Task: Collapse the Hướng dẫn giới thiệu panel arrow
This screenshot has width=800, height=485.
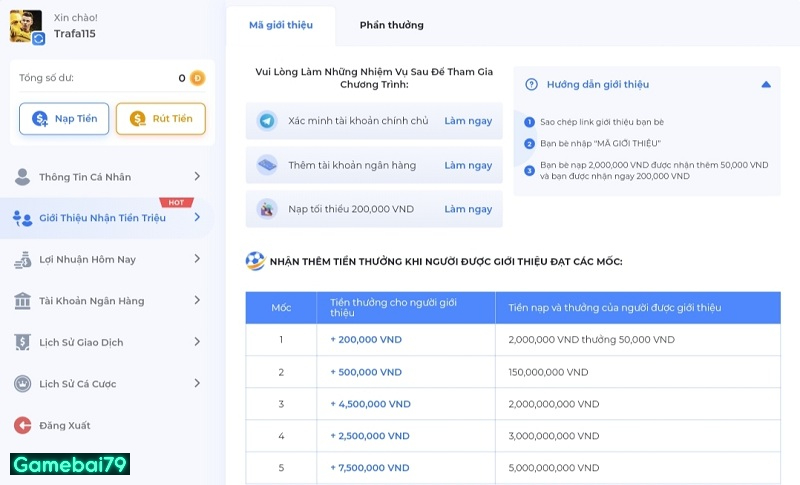Action: tap(765, 85)
